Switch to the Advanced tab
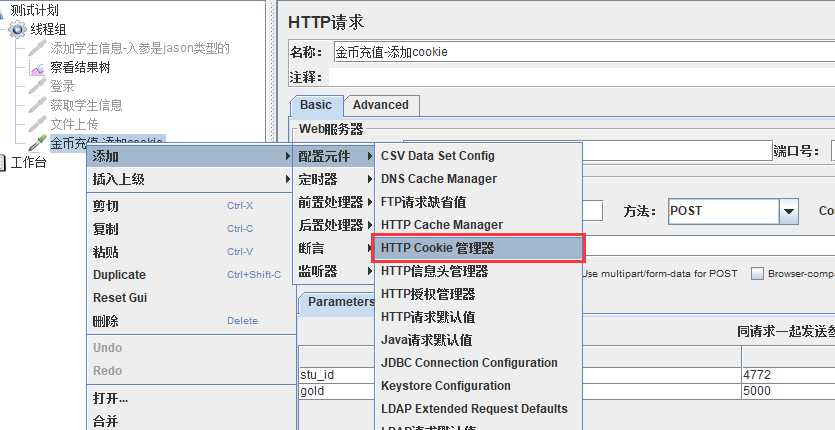The height and width of the screenshot is (430, 835). pos(381,105)
